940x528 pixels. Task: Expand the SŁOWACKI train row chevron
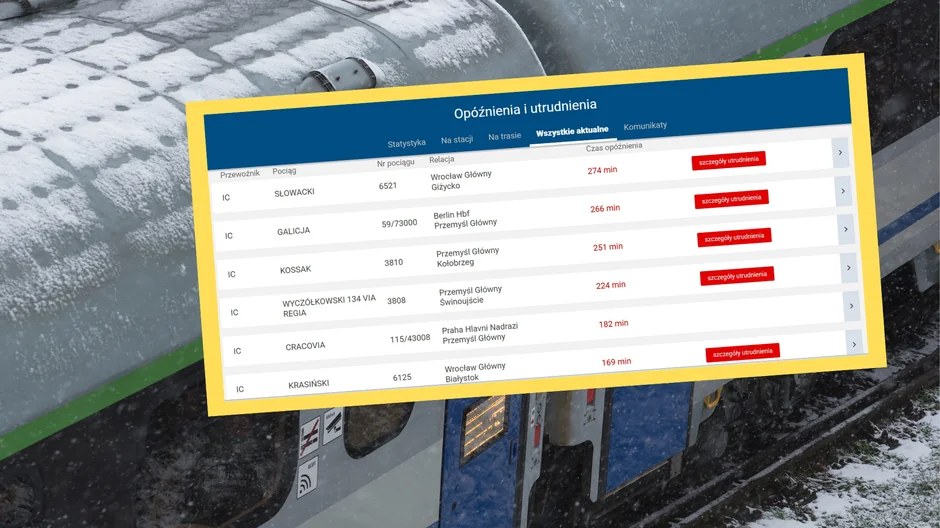pyautogui.click(x=840, y=153)
